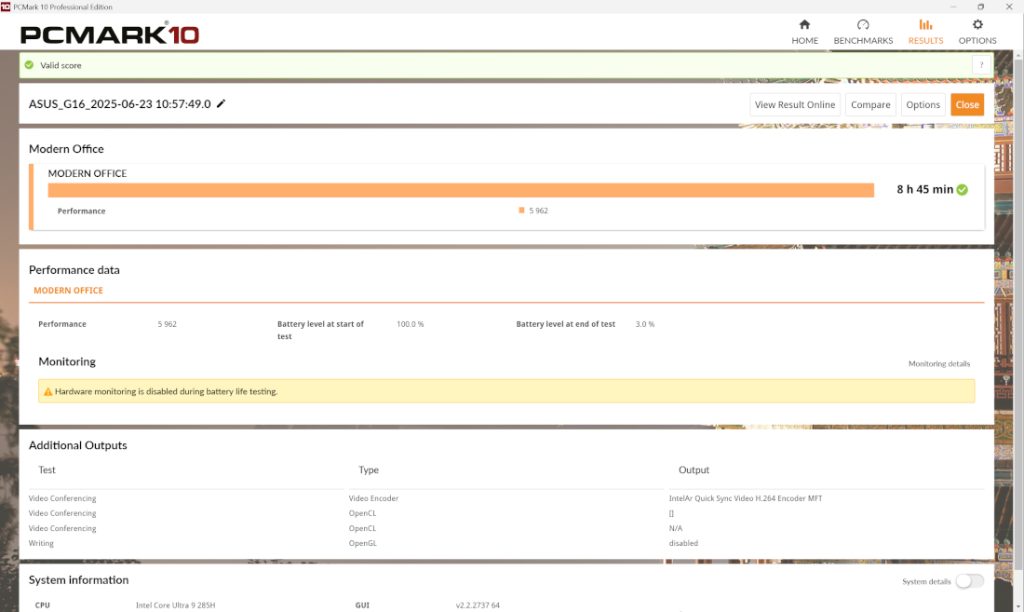Click the PCMark 10 logo
This screenshot has width=1024, height=612.
tap(110, 34)
